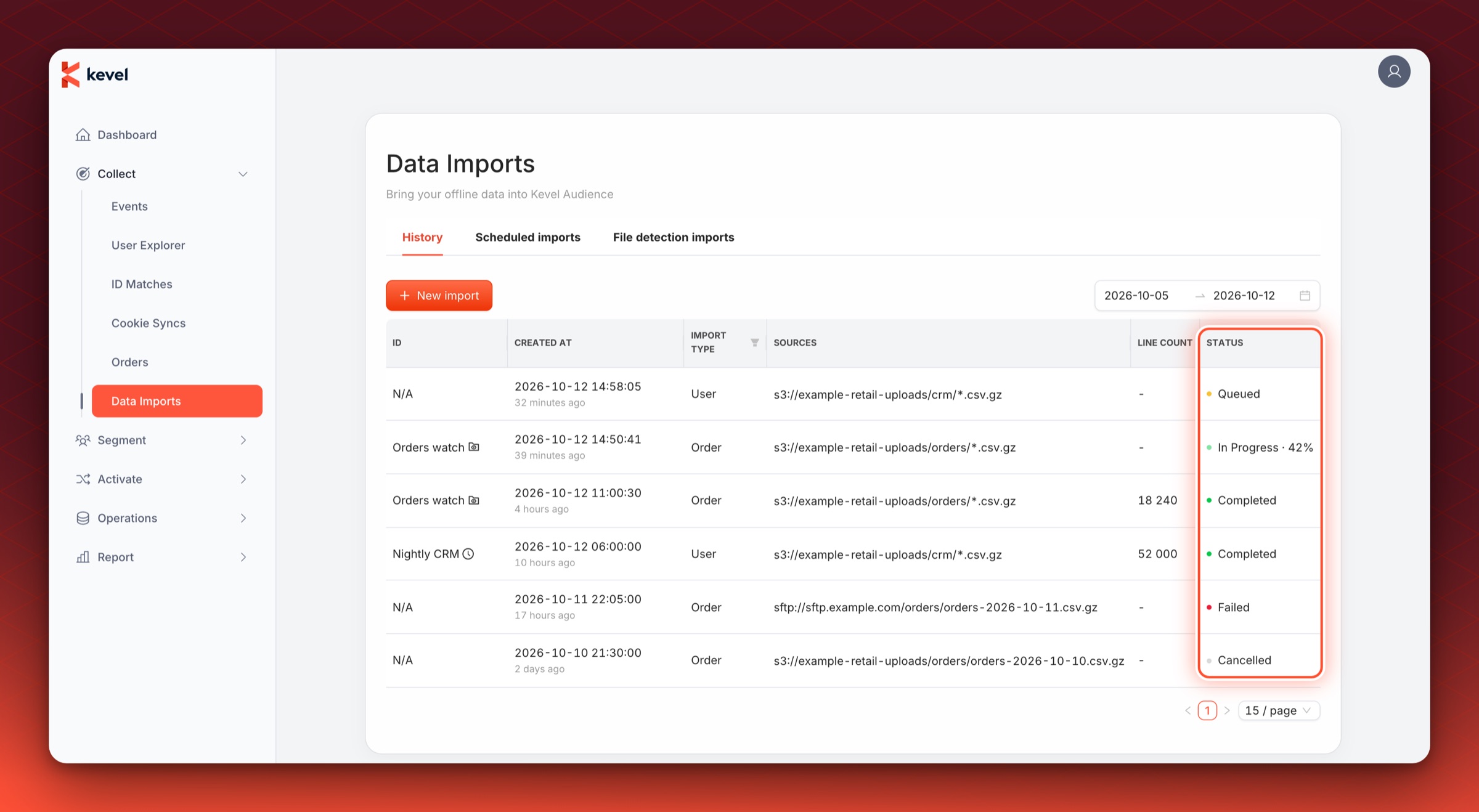Viewport: 1479px width, 812px height.
Task: Click the Collect target icon
Action: [83, 174]
